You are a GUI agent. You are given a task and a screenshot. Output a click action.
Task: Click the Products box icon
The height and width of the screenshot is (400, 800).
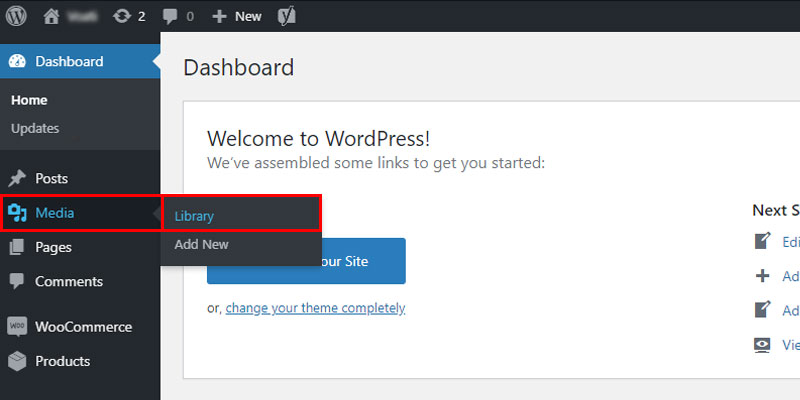pyautogui.click(x=17, y=361)
